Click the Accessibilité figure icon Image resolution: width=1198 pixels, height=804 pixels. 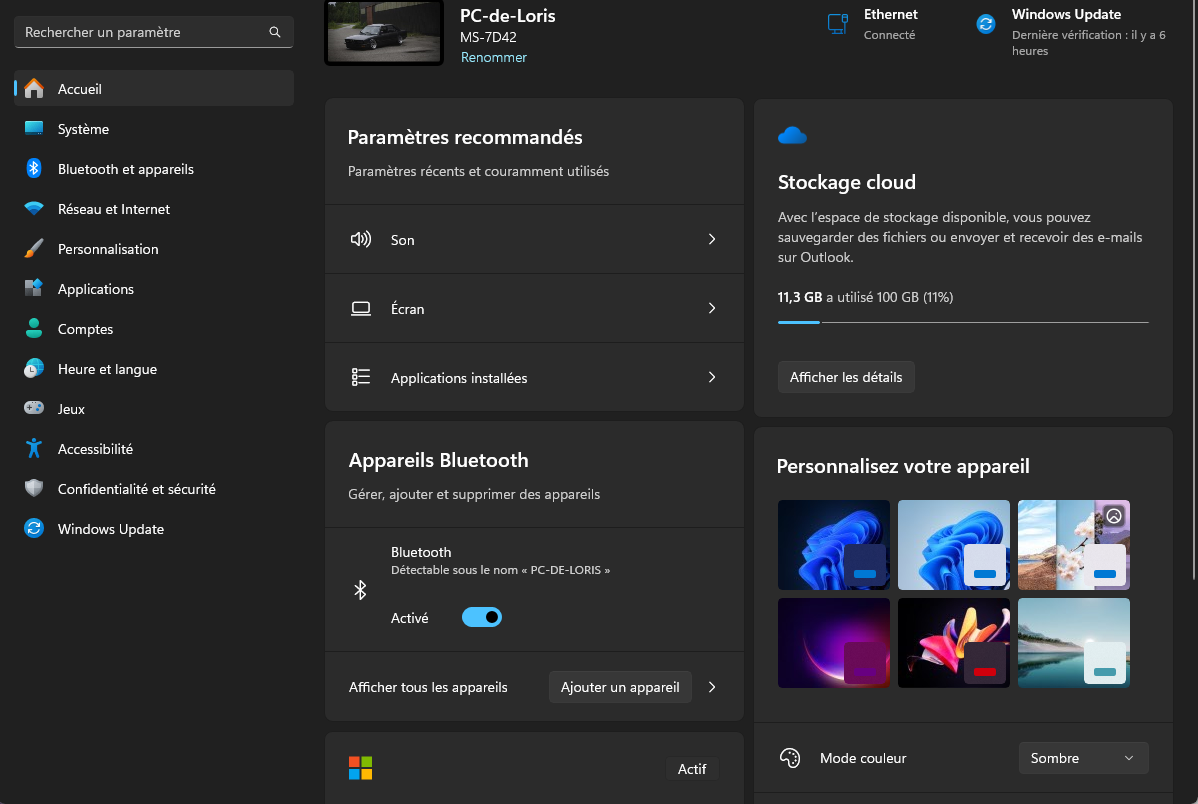[x=34, y=448]
